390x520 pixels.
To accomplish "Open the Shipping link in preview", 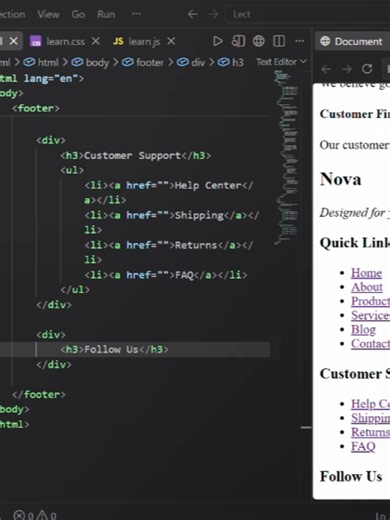I will tap(370, 418).
